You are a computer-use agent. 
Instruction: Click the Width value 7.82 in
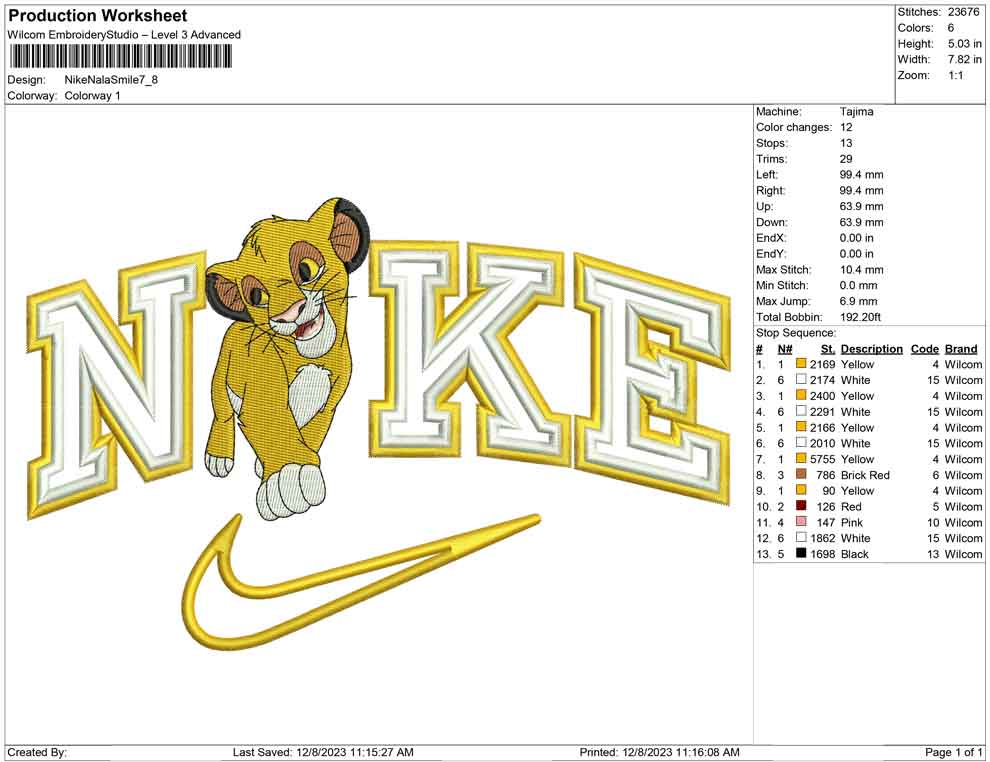964,59
